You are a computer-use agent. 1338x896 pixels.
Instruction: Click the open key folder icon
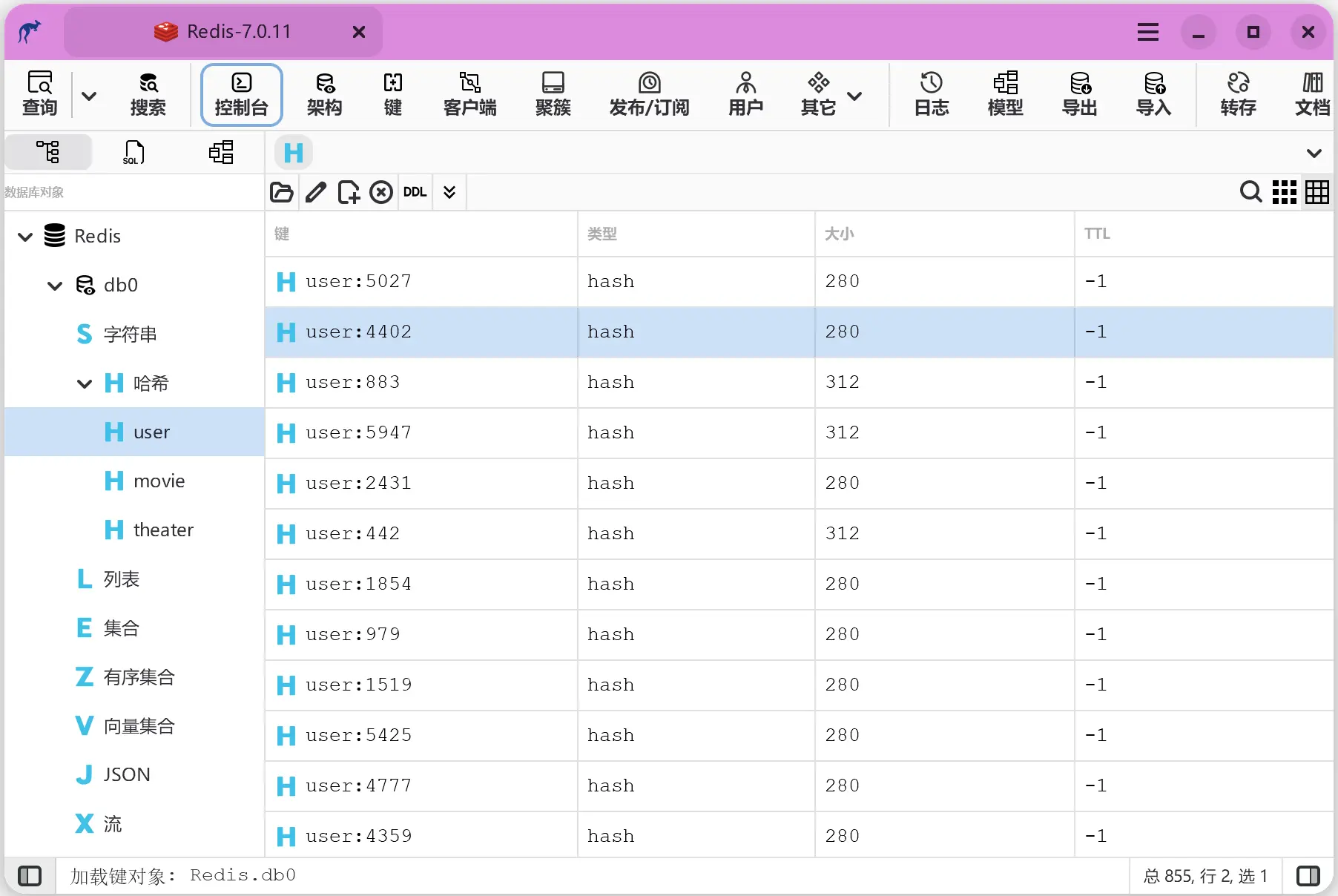282,192
